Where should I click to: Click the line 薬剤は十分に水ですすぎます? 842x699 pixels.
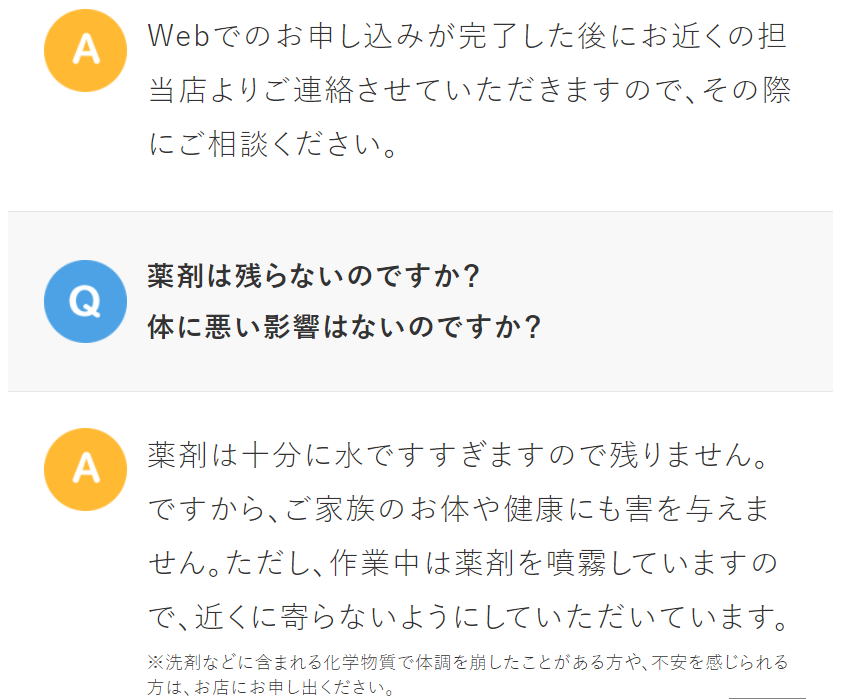[x=457, y=455]
